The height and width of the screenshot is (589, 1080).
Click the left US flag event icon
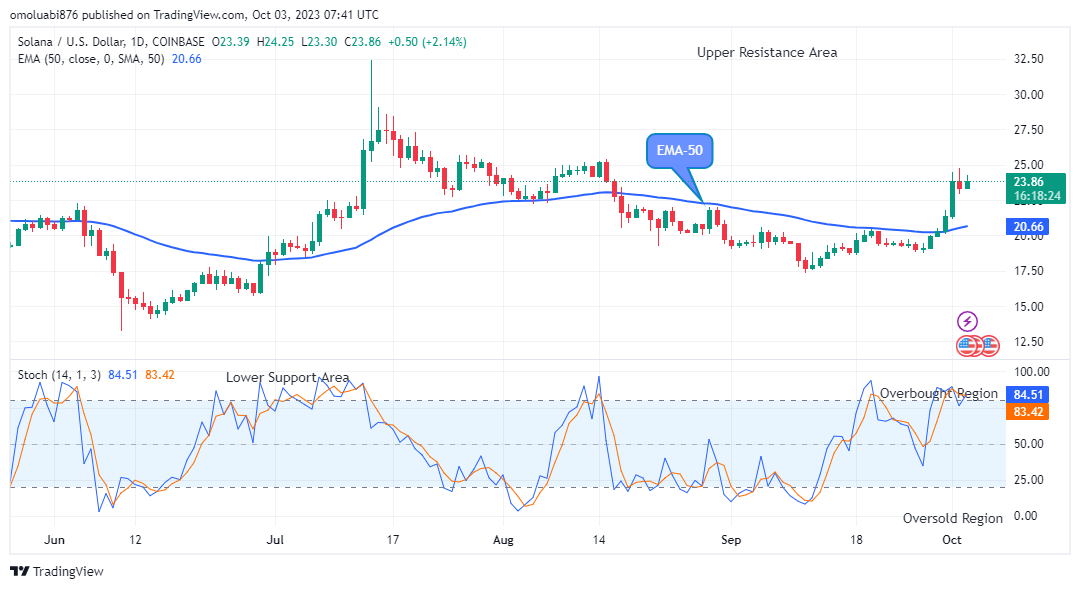coord(967,345)
